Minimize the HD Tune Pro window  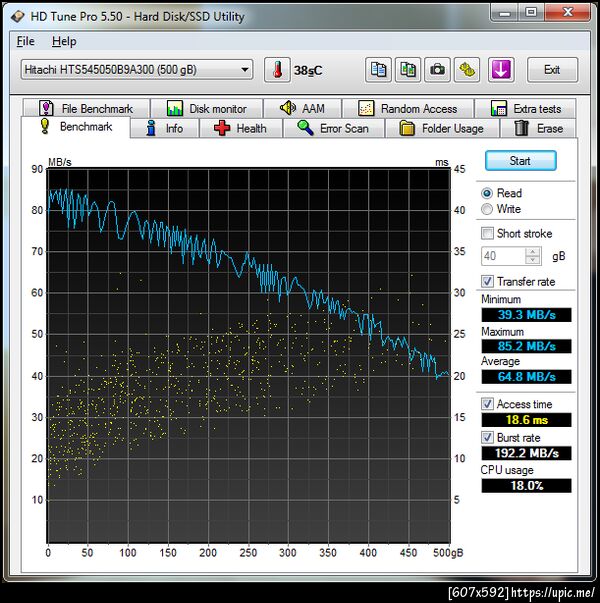[505, 13]
